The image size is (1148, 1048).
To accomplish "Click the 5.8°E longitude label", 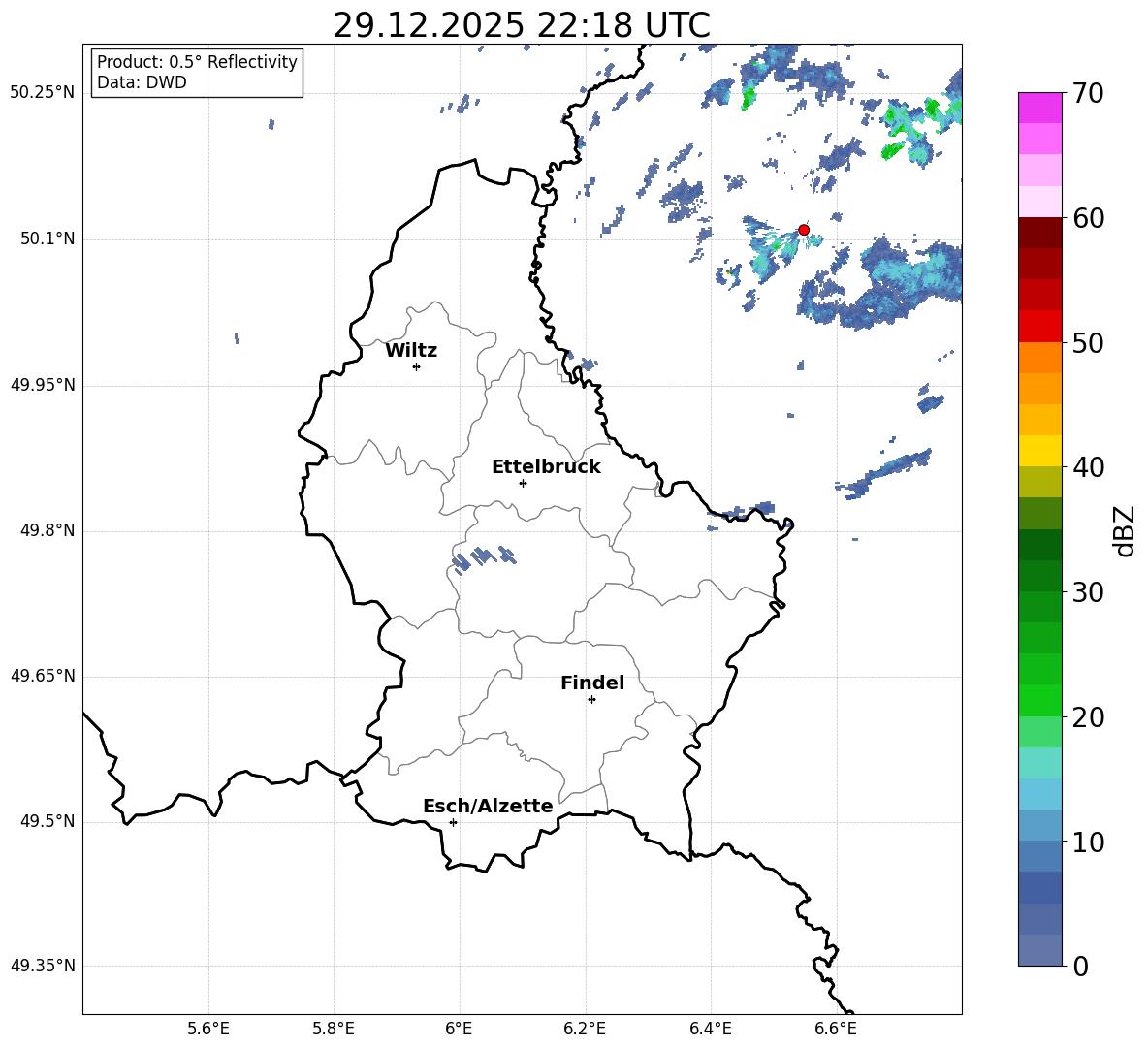I will coord(334,1029).
